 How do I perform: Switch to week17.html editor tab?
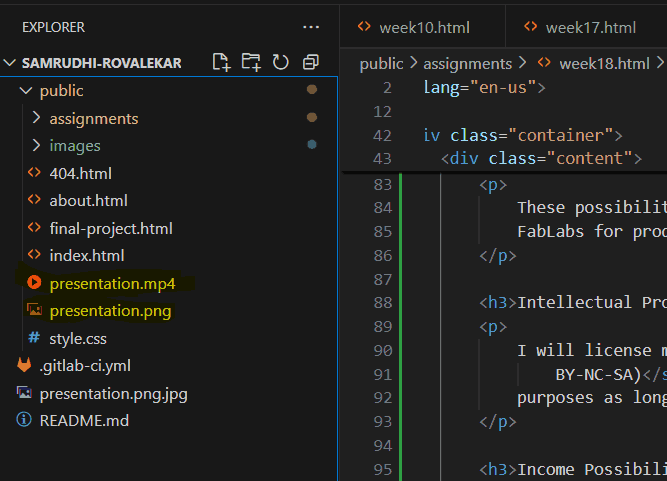pos(587,28)
